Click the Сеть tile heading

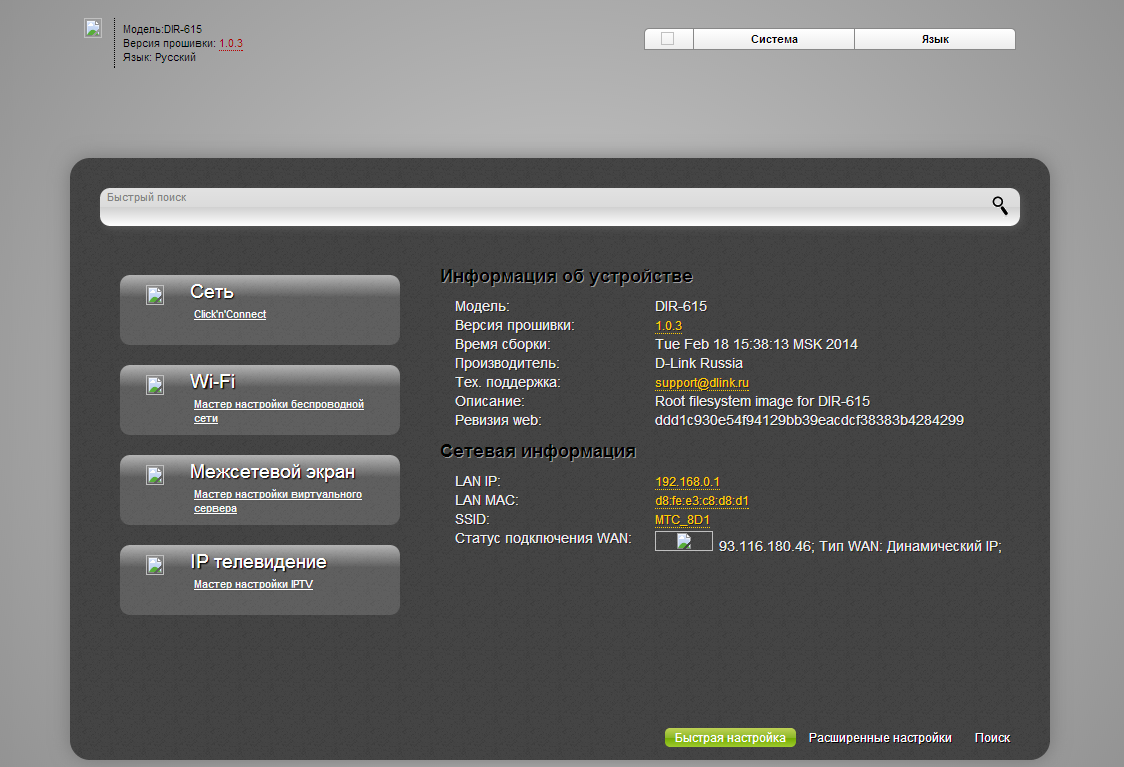tap(212, 292)
